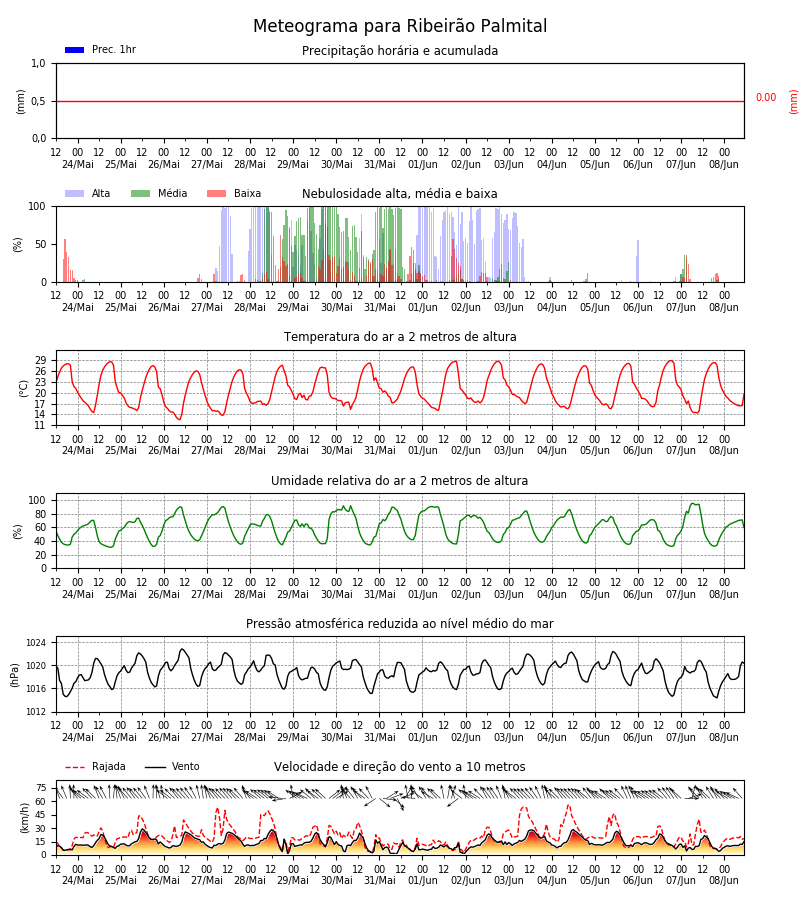Click the red horizontal accumulated precipitation line
Screen dimensions: 800x900
(x=400, y=102)
